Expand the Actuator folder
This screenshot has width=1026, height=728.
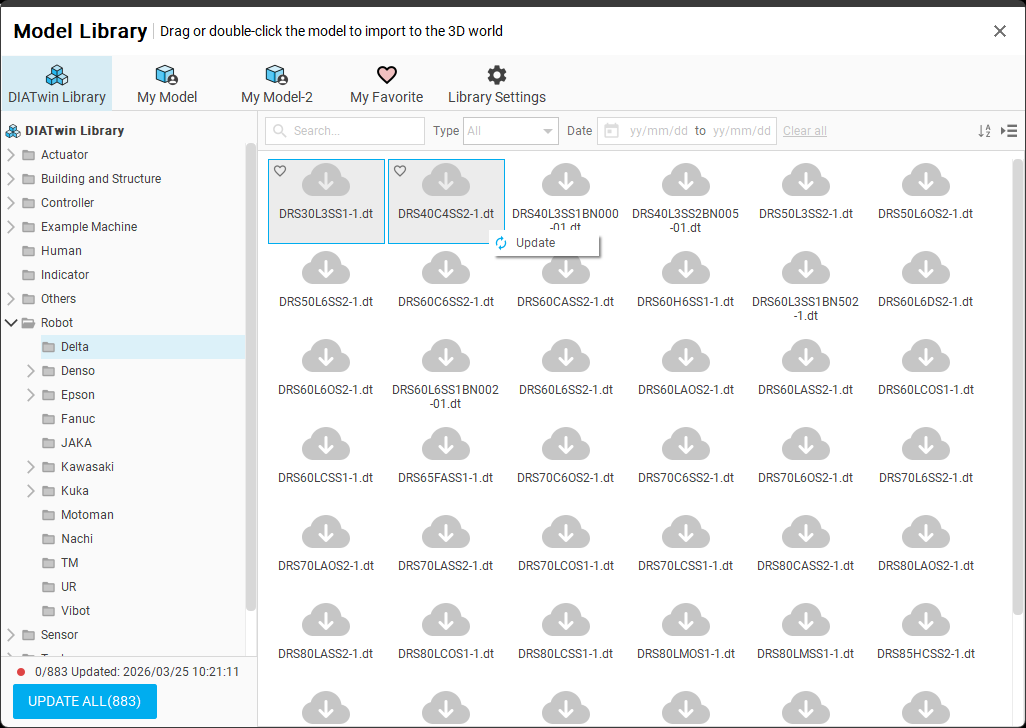[x=11, y=155]
